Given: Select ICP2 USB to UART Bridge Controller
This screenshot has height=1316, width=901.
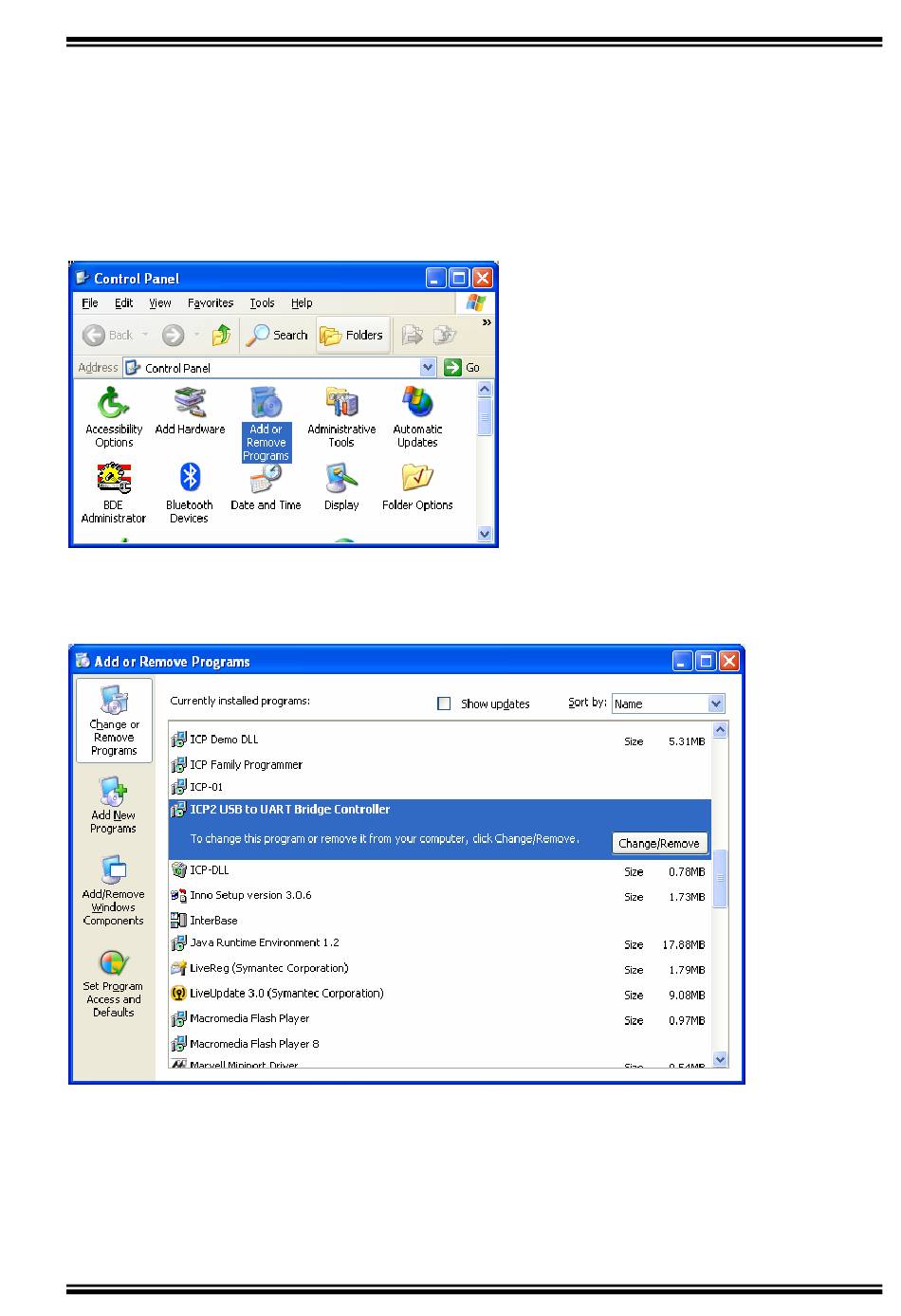Looking at the screenshot, I should pyautogui.click(x=440, y=830).
